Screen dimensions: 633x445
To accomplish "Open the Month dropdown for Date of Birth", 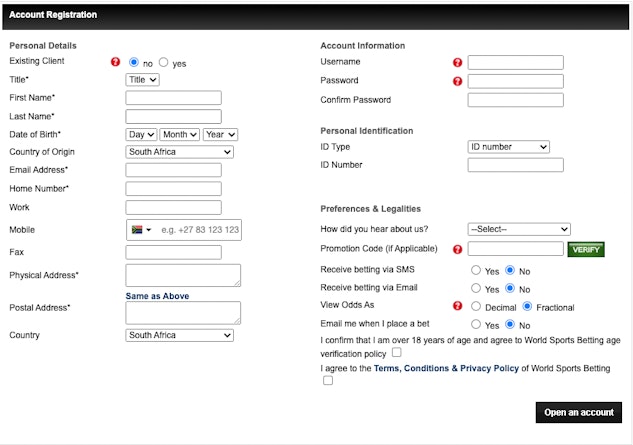I will 180,134.
